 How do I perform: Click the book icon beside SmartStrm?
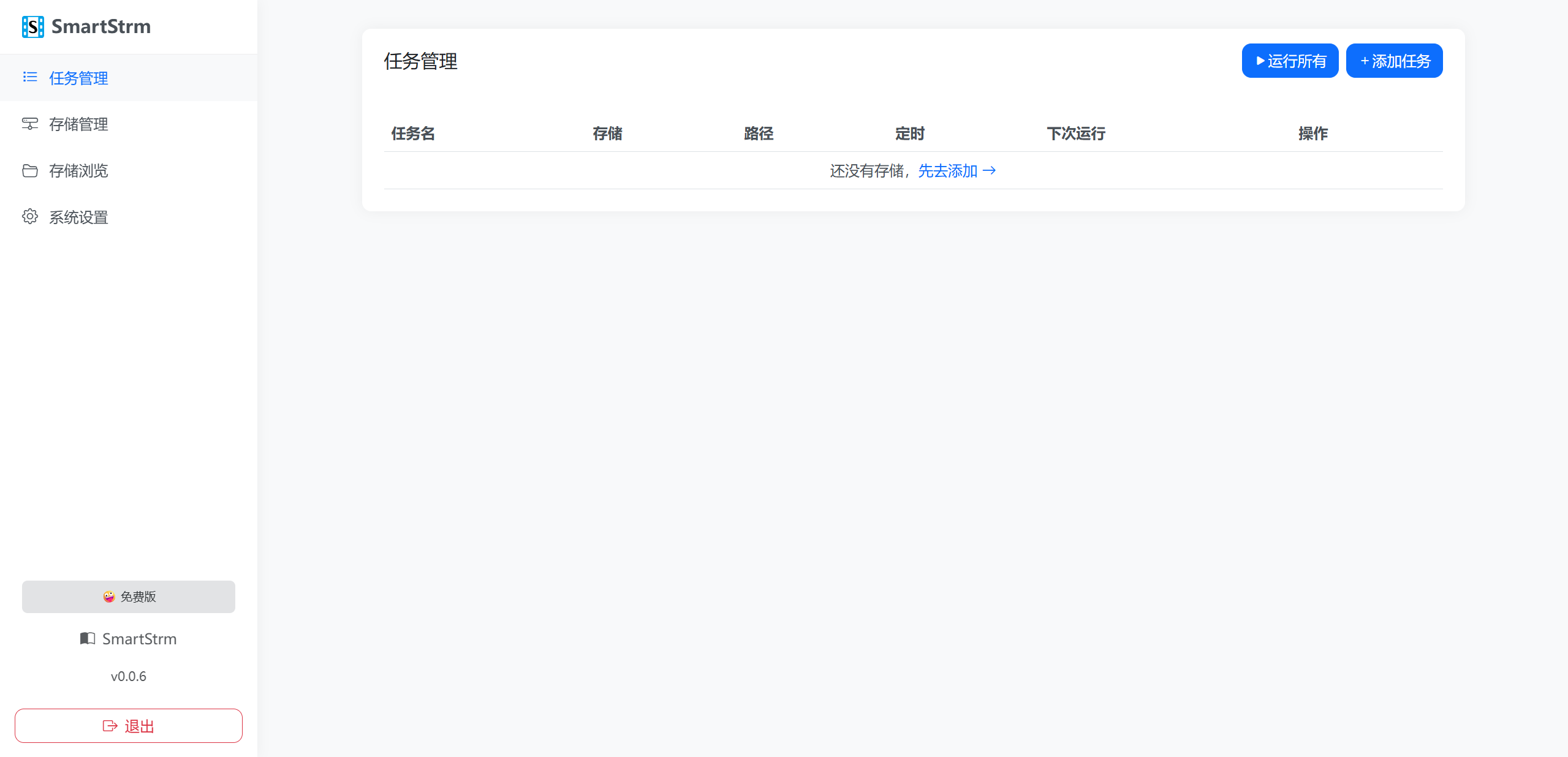pos(88,639)
